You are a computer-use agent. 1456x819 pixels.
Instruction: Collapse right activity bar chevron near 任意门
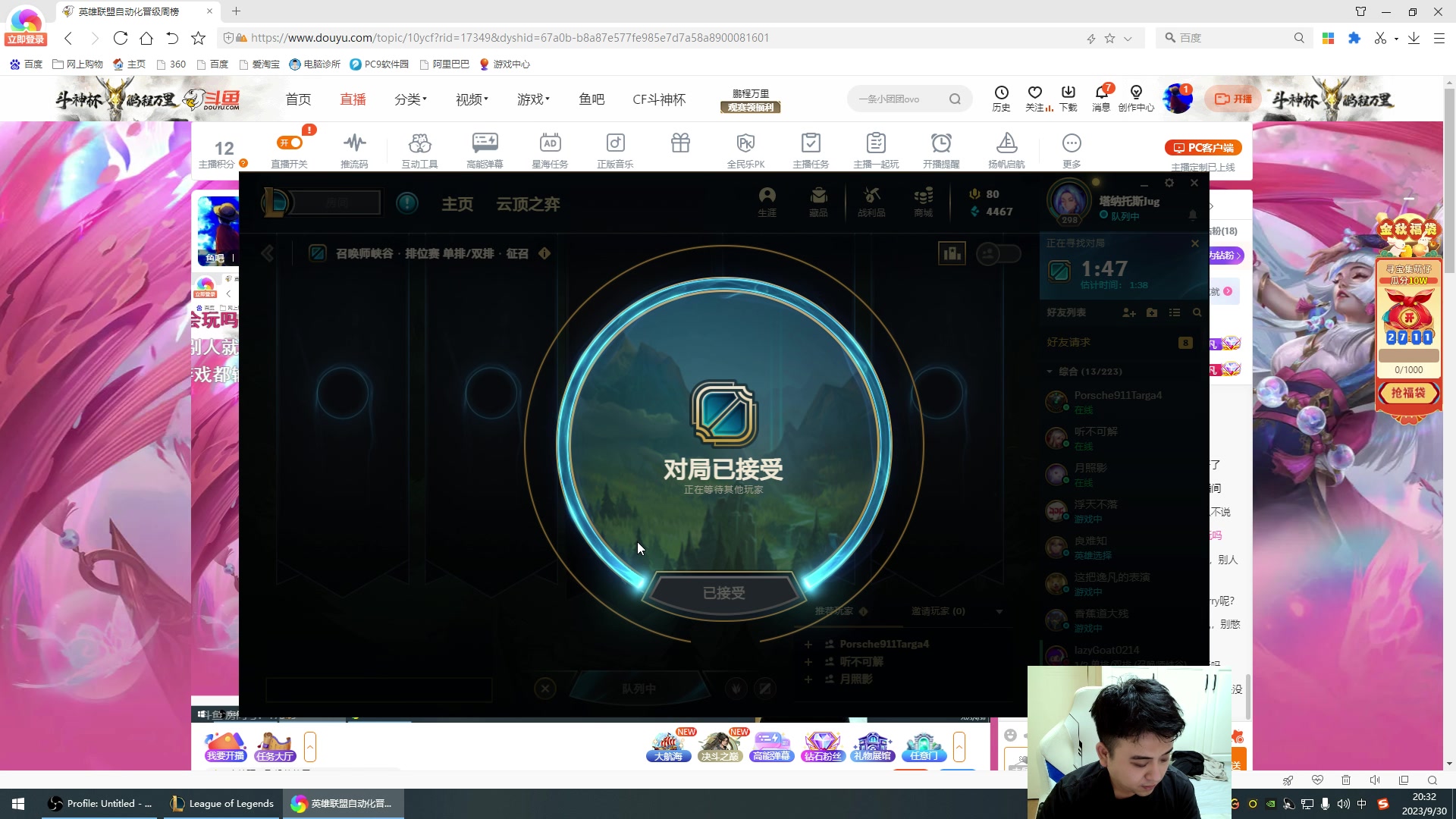pos(959,747)
